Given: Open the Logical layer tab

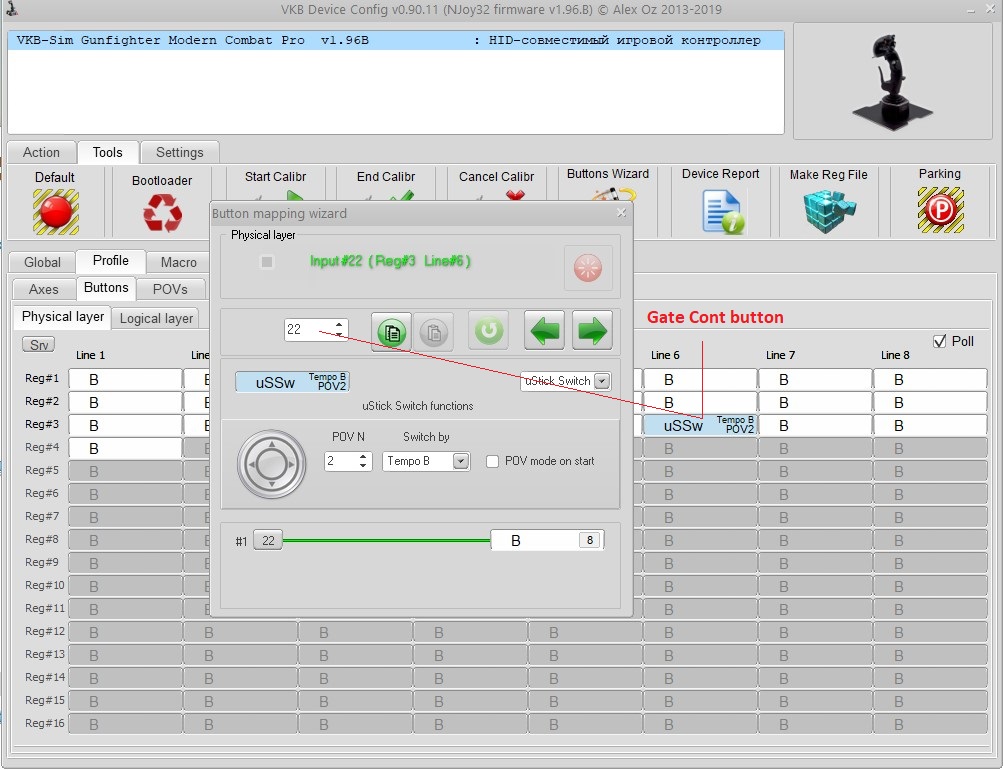Looking at the screenshot, I should point(156,319).
